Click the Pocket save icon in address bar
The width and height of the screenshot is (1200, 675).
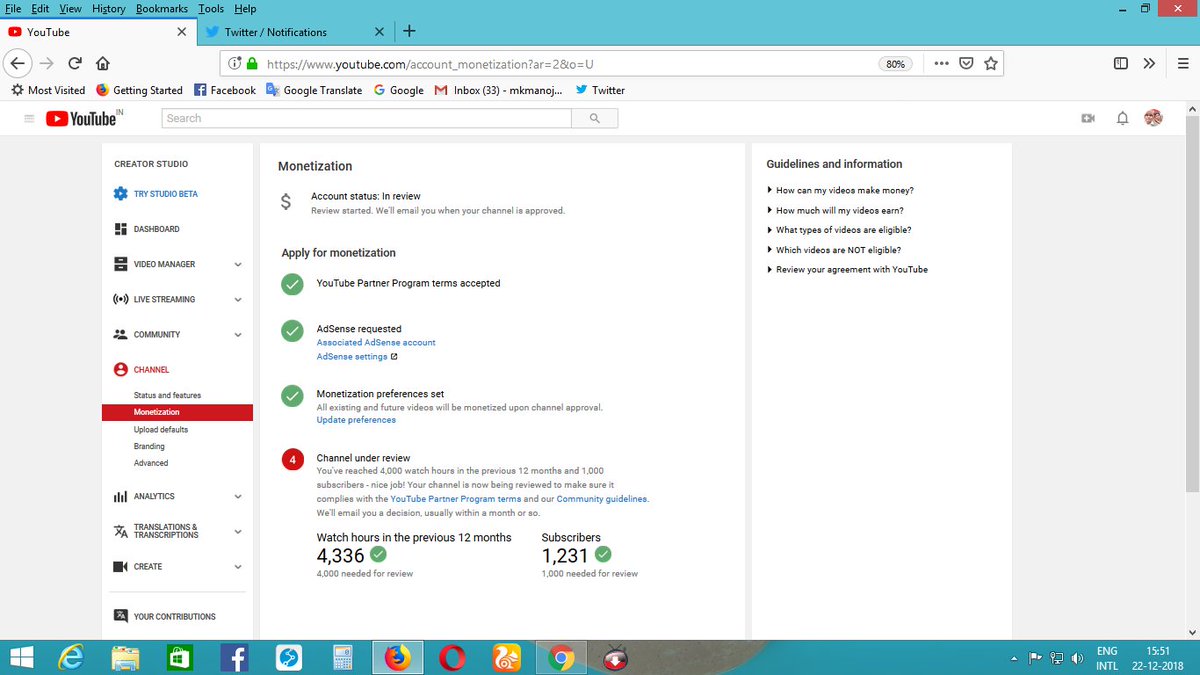(x=966, y=63)
